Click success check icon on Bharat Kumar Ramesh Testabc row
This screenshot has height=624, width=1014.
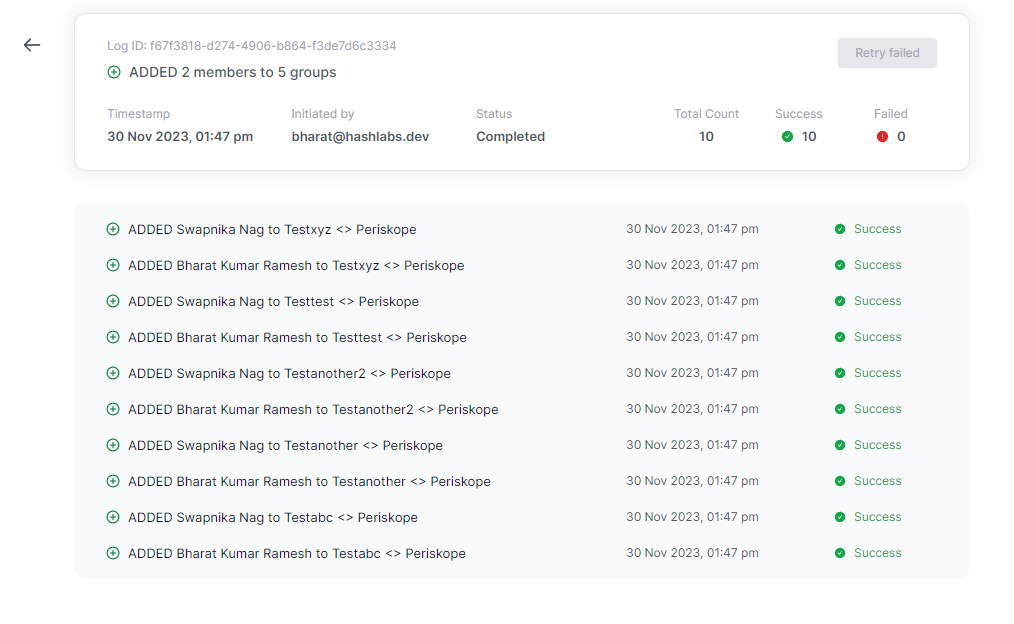(839, 553)
